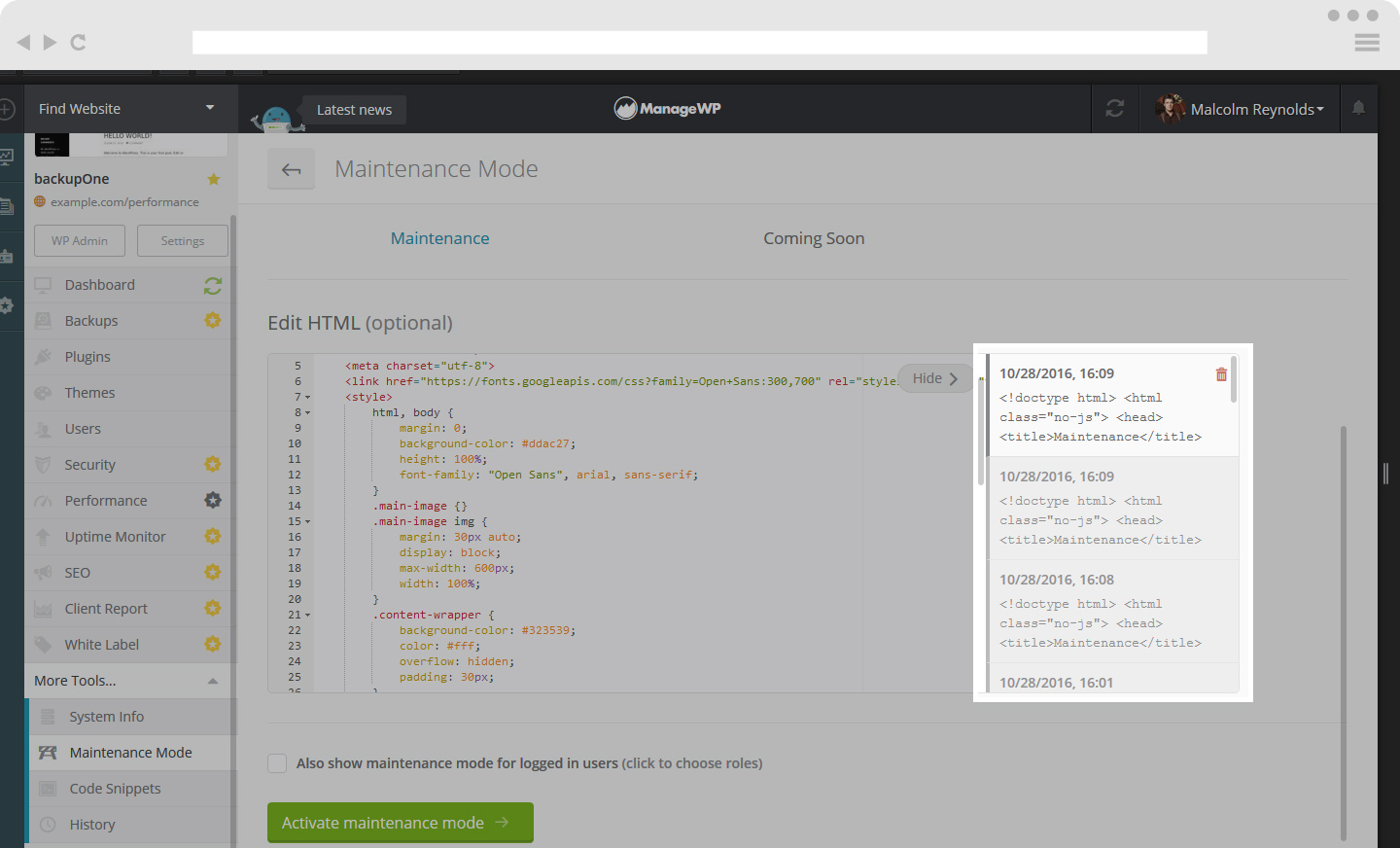Click the Maintenance Mode sidebar icon
The image size is (1400, 848).
point(48,753)
